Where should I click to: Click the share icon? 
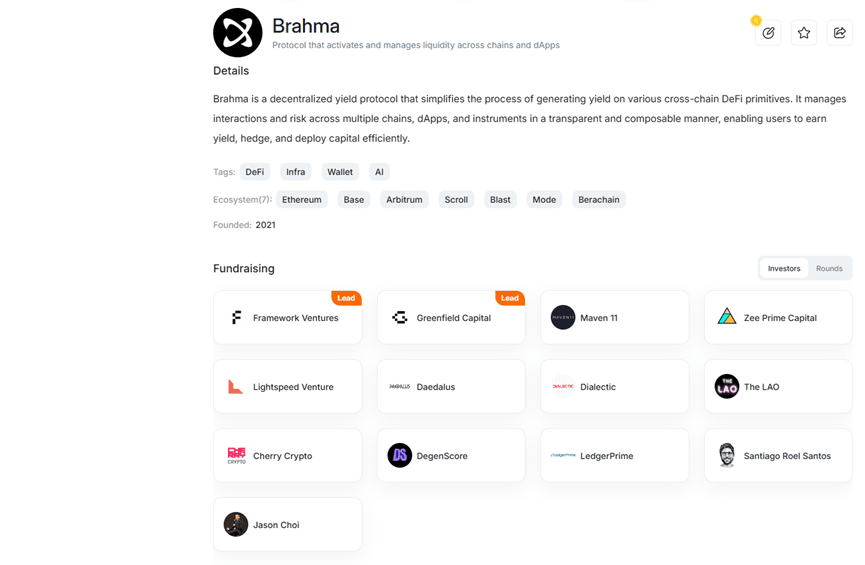[x=840, y=33]
